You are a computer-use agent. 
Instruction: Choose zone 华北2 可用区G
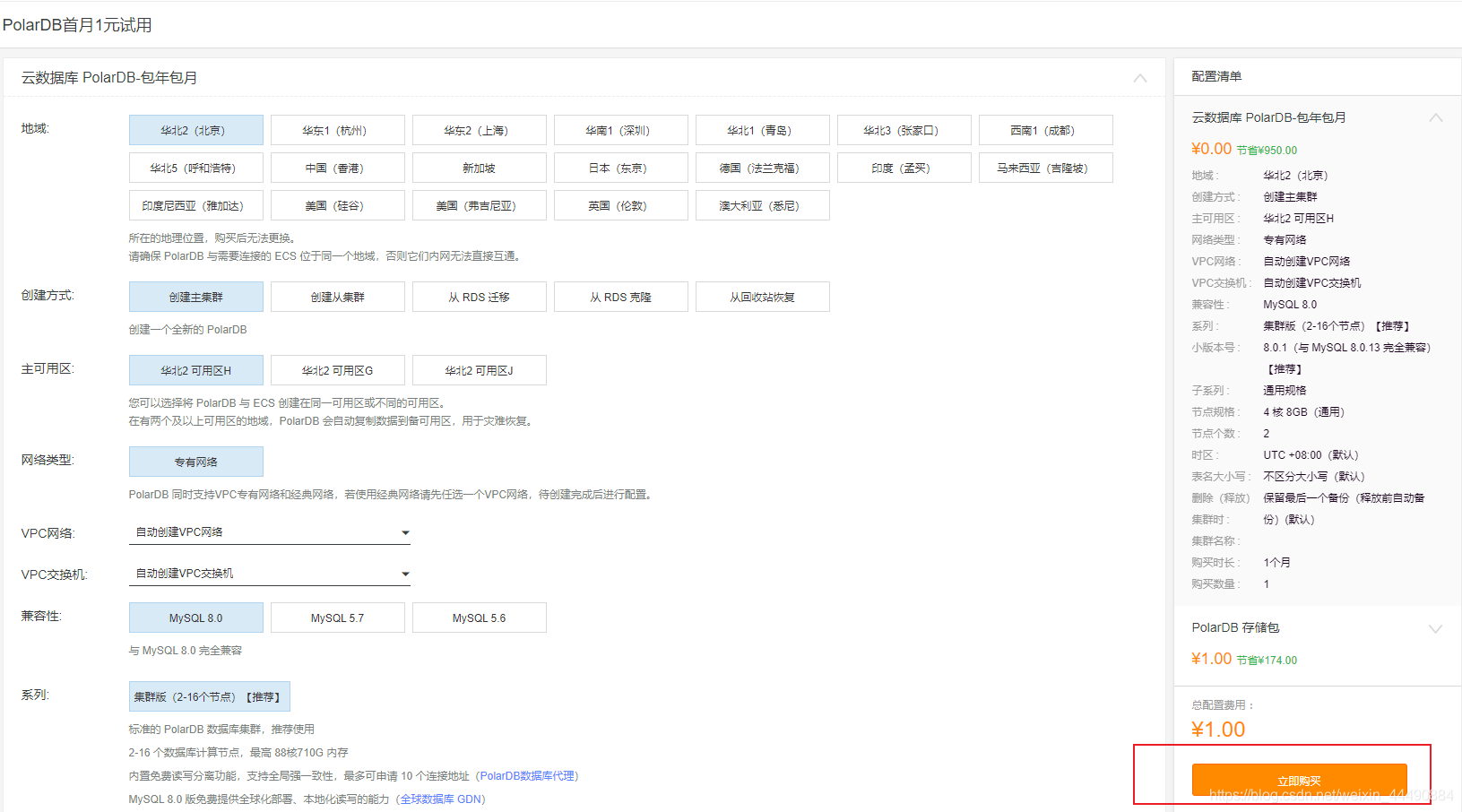[x=337, y=370]
